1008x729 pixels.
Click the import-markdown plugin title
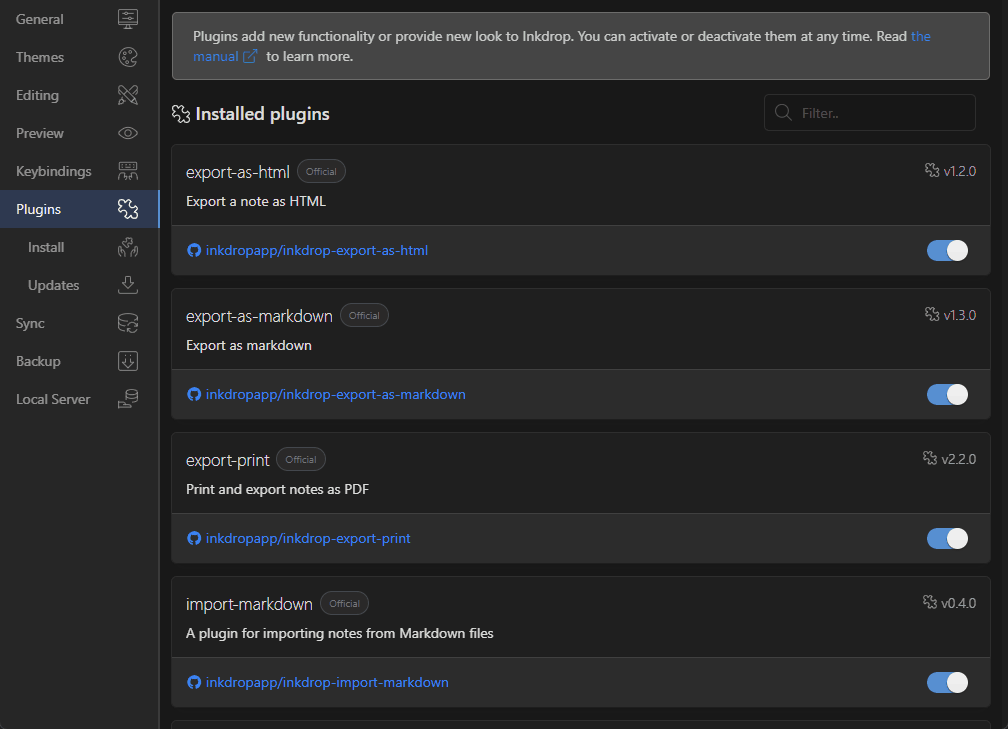249,604
